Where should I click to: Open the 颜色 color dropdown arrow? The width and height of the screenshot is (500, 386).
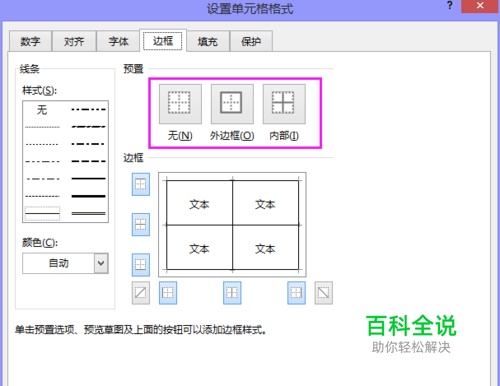click(x=101, y=263)
